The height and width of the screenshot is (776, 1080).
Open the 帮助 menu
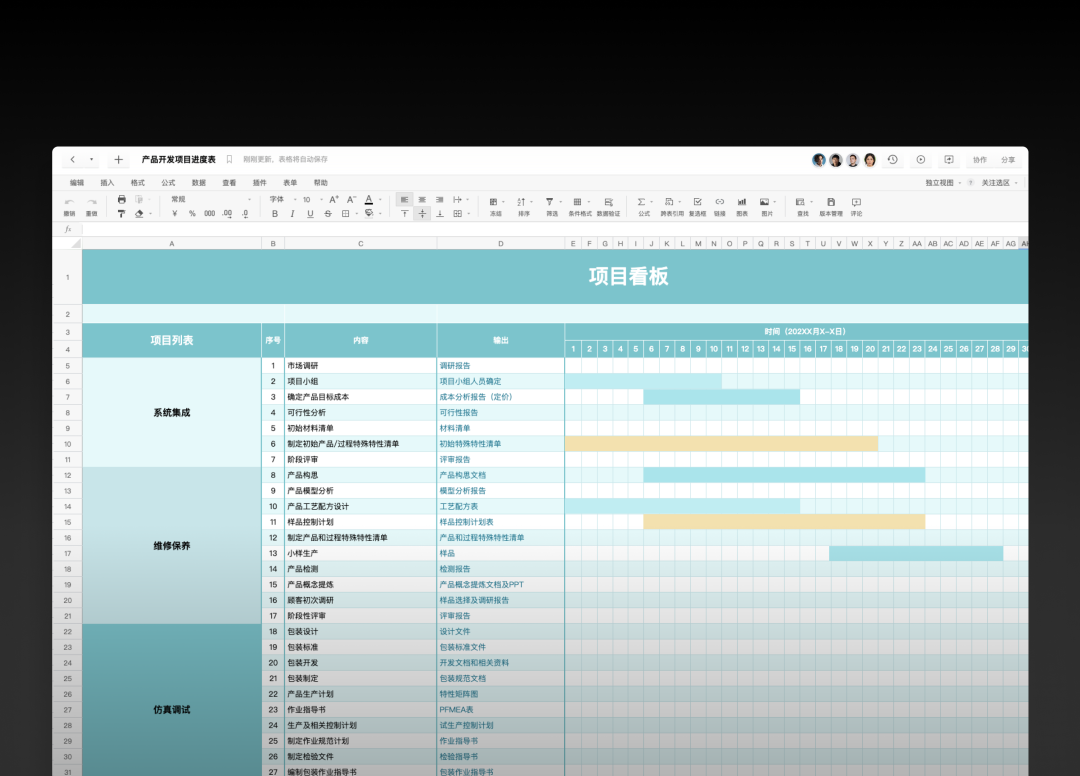(x=321, y=183)
